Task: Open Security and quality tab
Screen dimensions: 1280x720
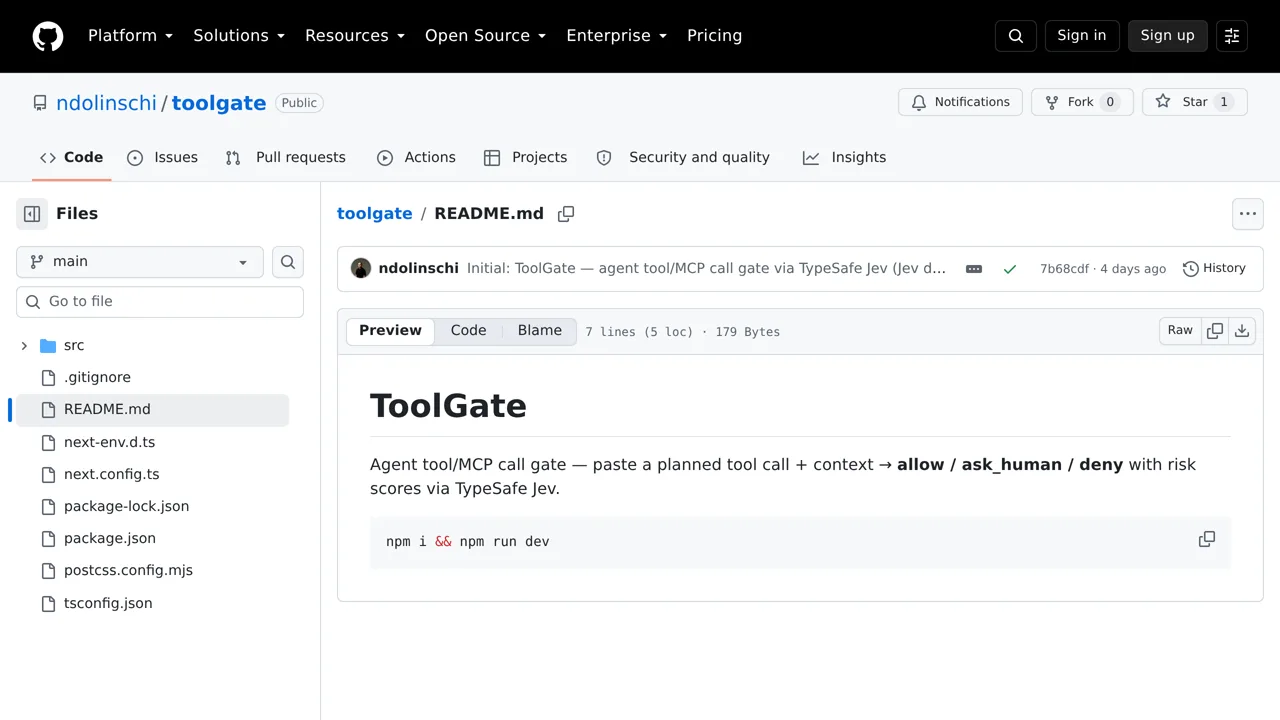Action: point(683,158)
